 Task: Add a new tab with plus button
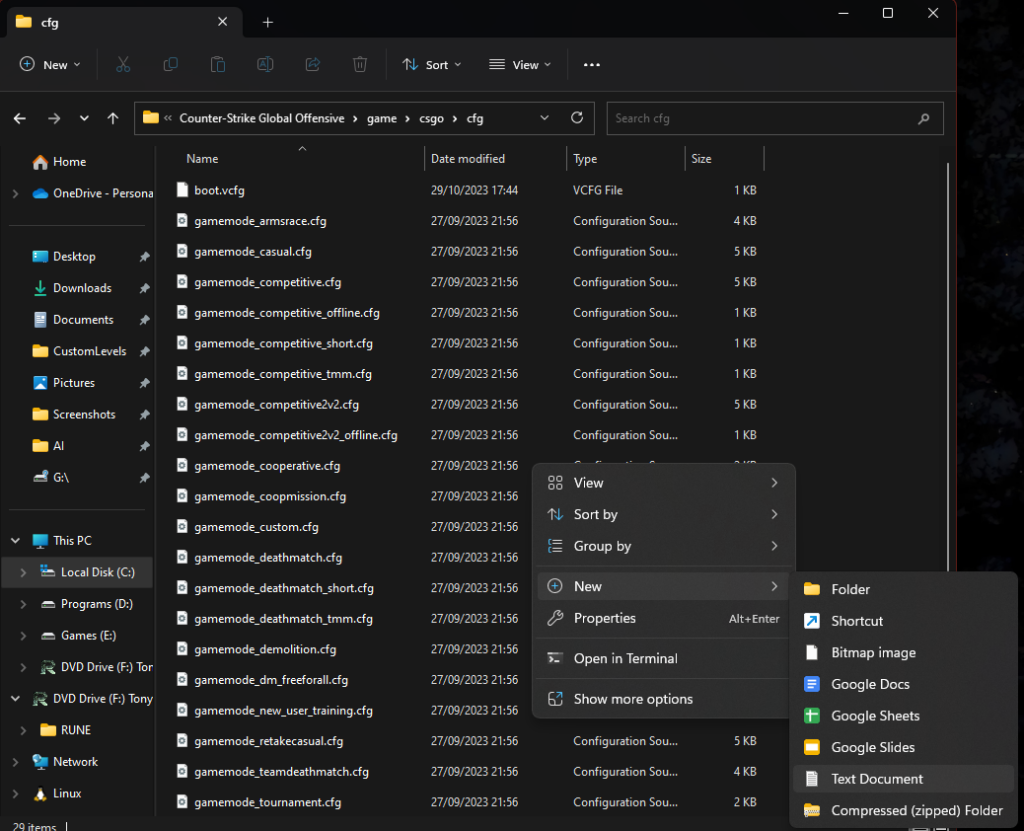[x=268, y=22]
